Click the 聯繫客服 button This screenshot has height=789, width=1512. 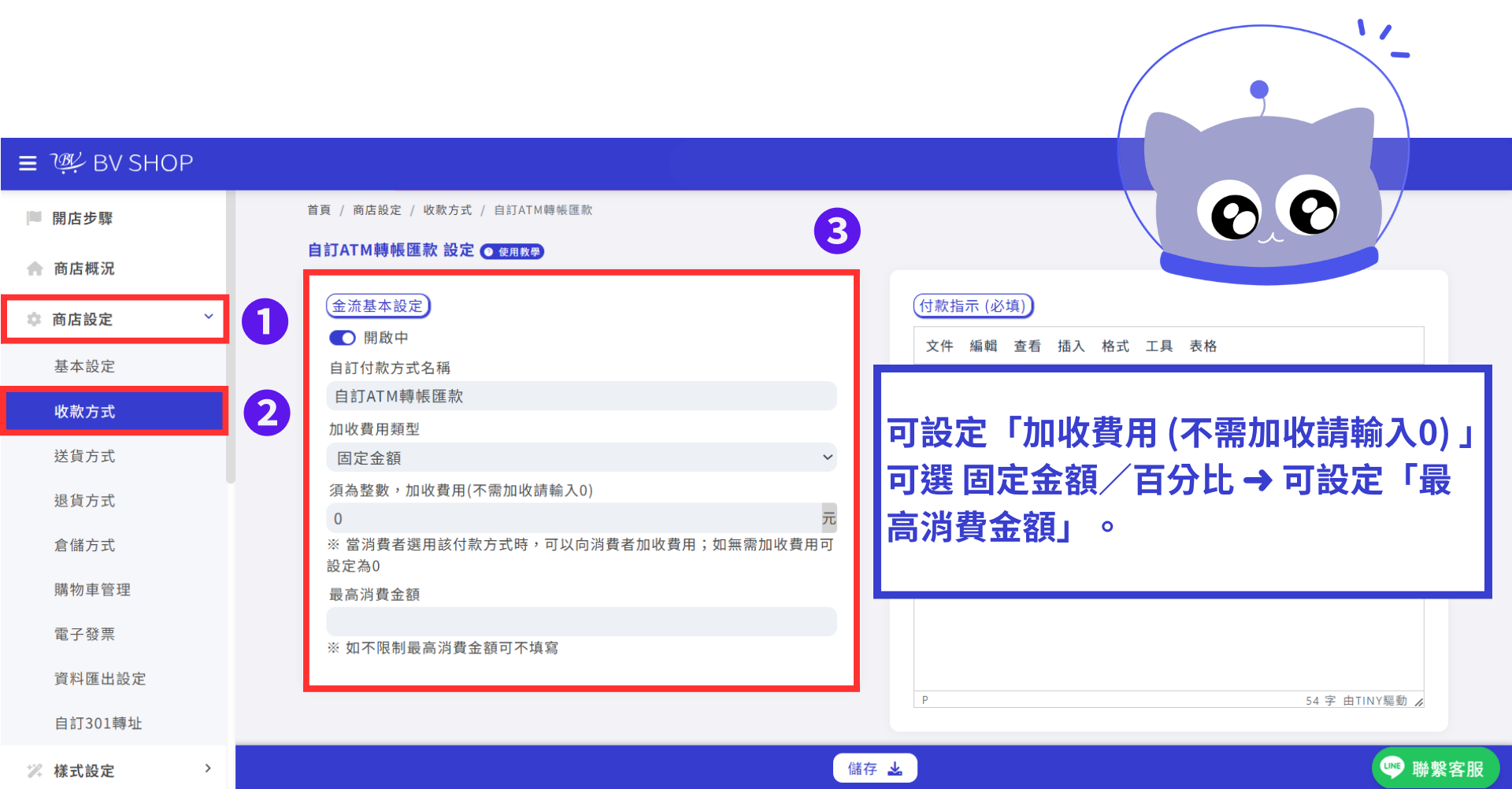click(x=1435, y=768)
